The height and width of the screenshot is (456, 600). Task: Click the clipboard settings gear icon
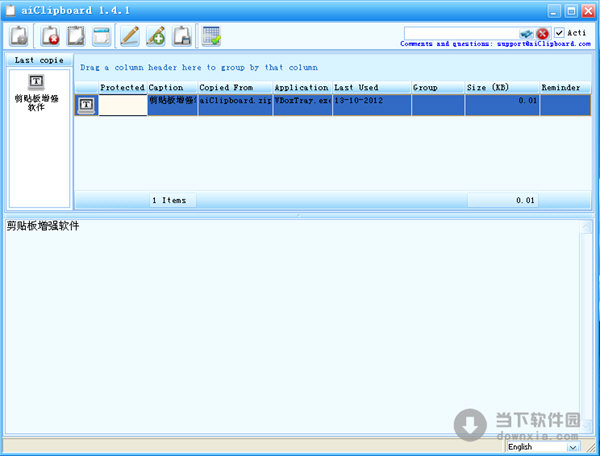19,36
